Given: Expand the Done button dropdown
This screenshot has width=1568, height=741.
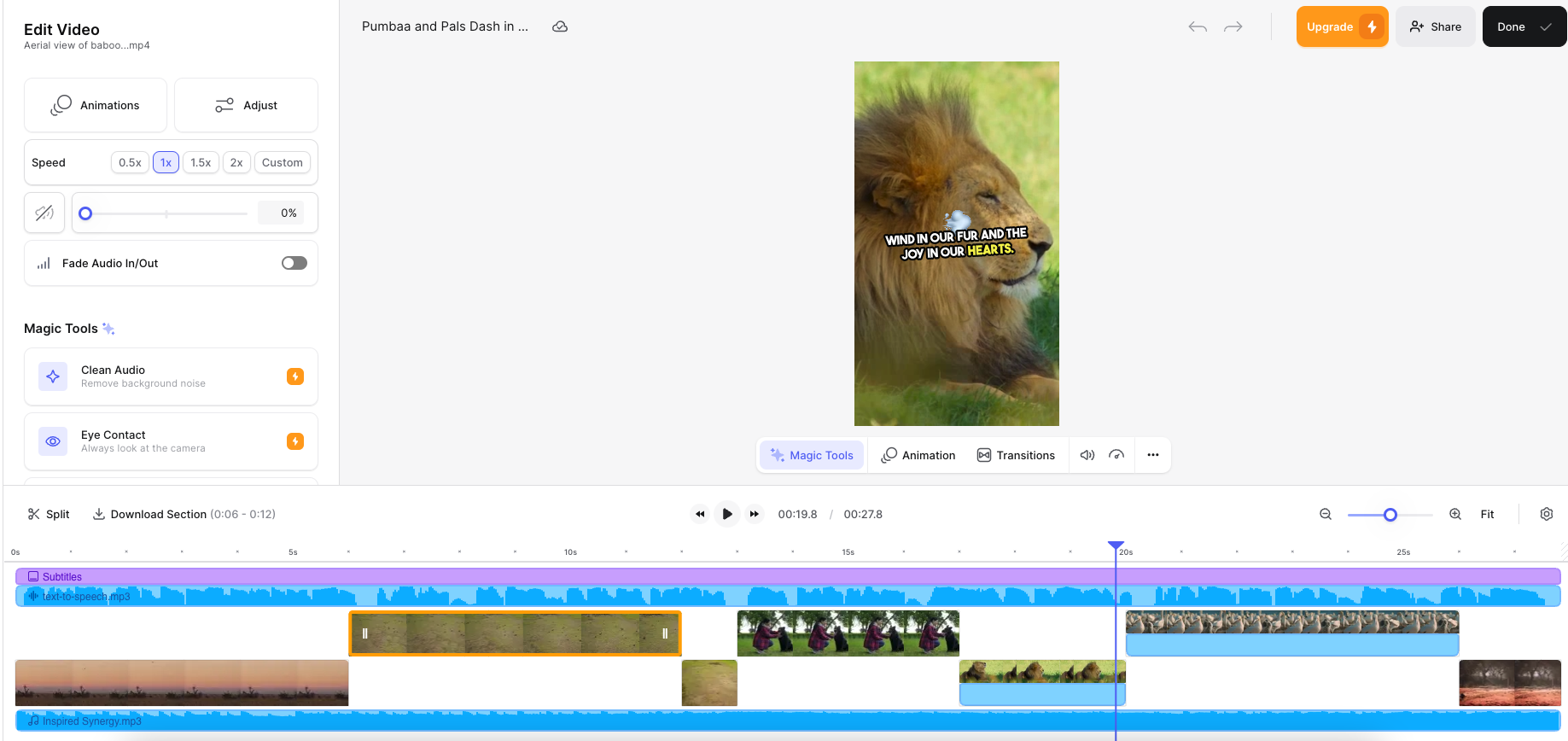Looking at the screenshot, I should [1546, 27].
